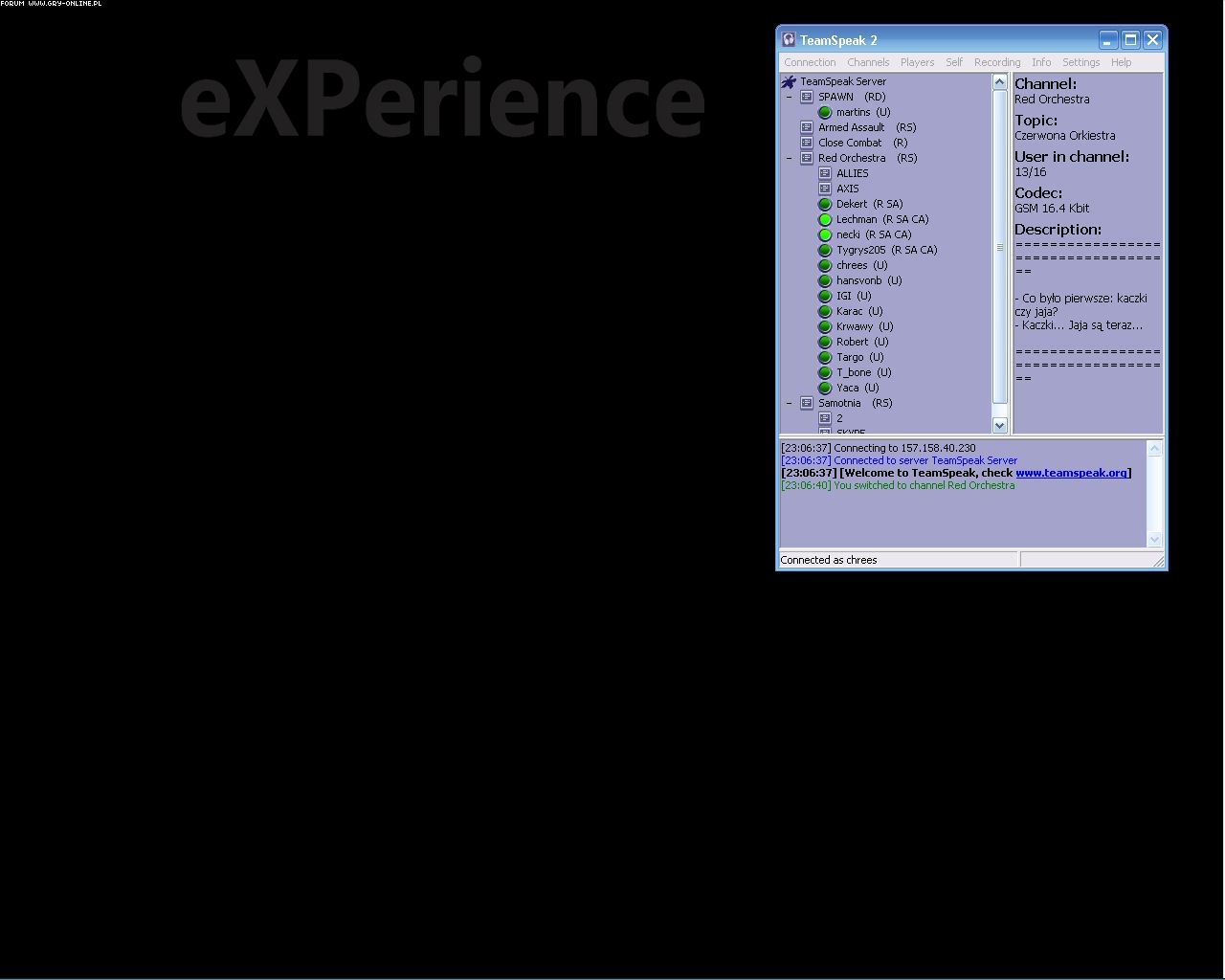This screenshot has height=980, width=1225.
Task: Click the Samotnia channel icon
Action: tap(807, 403)
